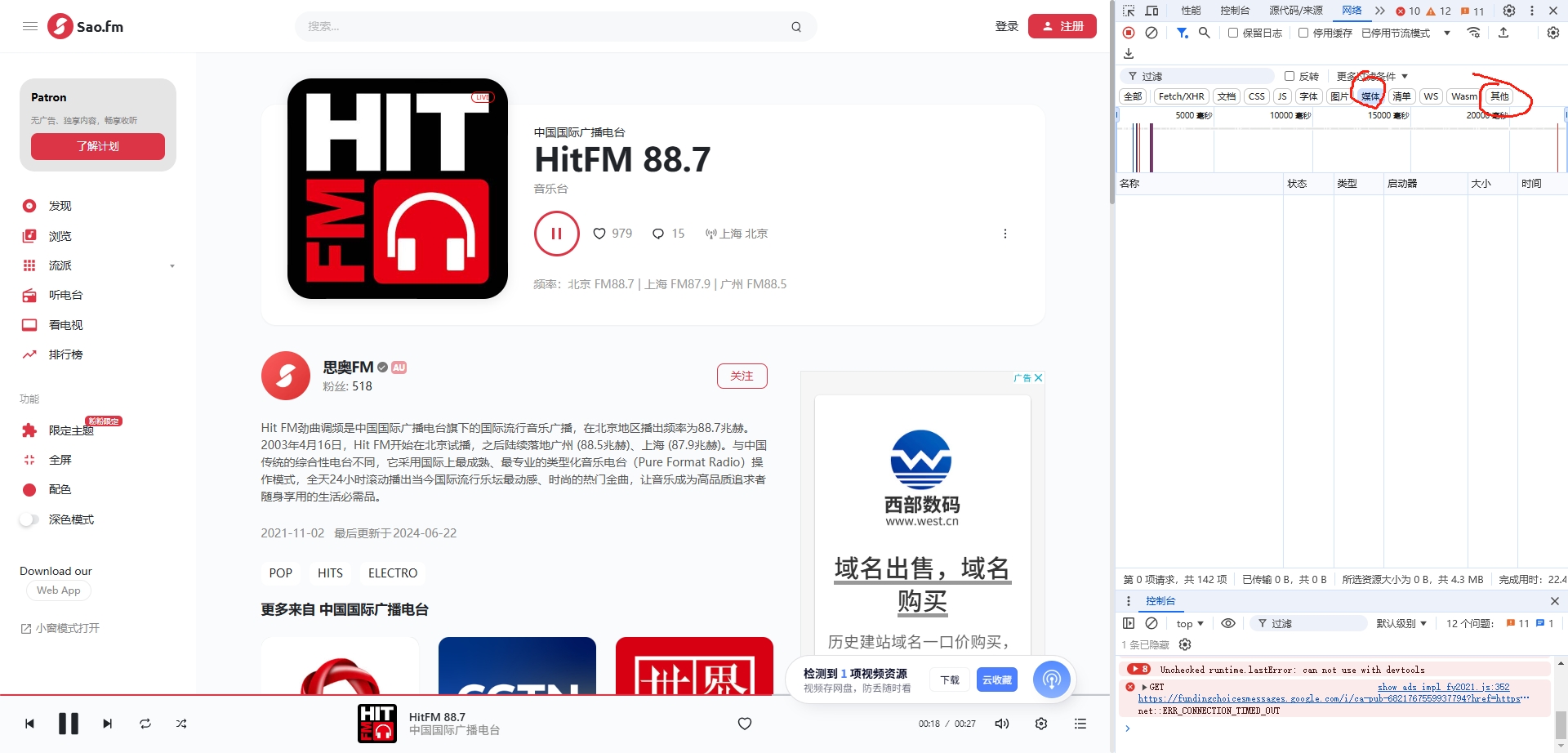Viewport: 1568px width, 753px height.
Task: Open the playlist queue icon
Action: tap(1080, 724)
